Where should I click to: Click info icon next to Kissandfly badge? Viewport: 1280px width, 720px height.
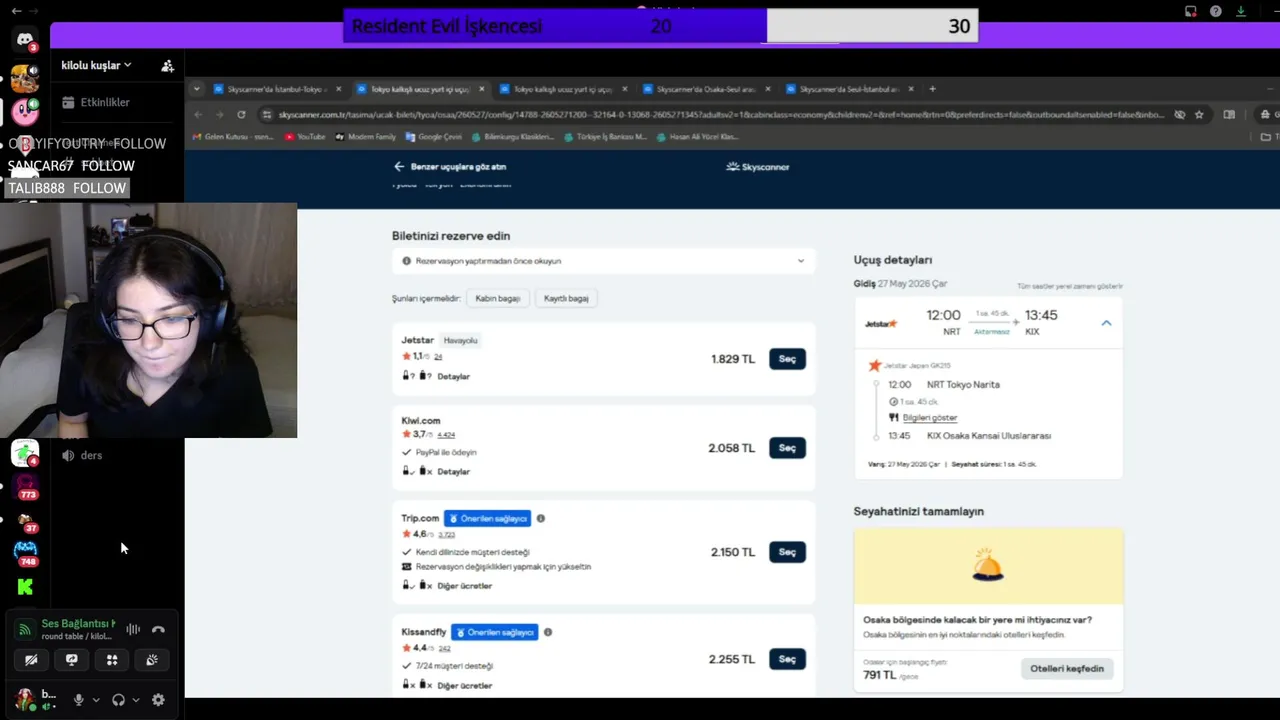point(548,632)
